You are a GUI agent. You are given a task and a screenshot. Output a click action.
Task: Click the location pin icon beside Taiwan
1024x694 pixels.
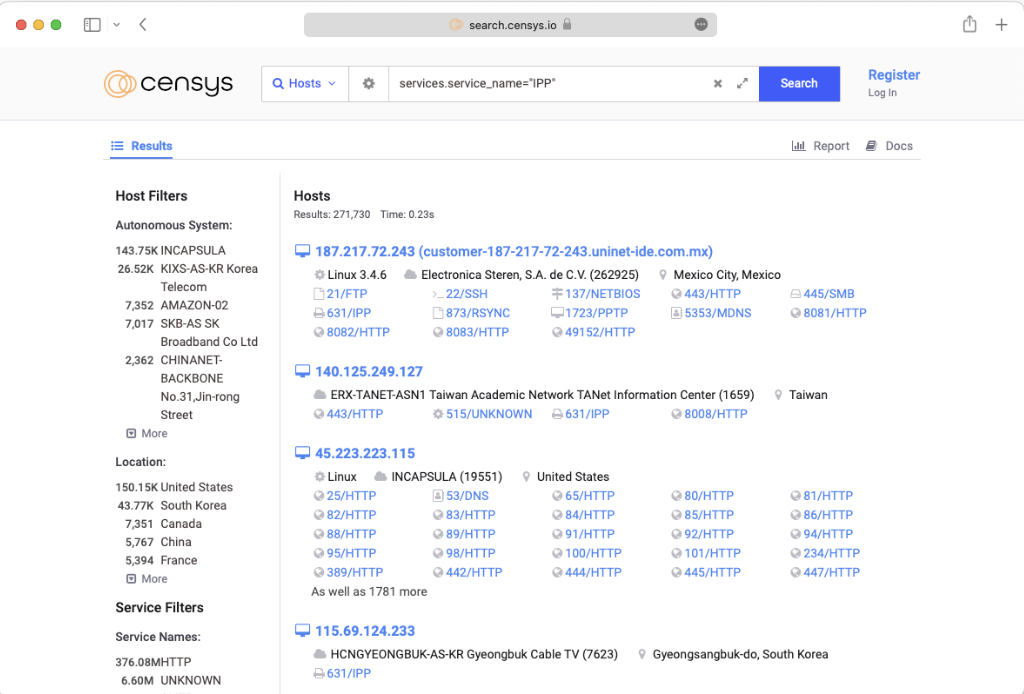(x=778, y=394)
